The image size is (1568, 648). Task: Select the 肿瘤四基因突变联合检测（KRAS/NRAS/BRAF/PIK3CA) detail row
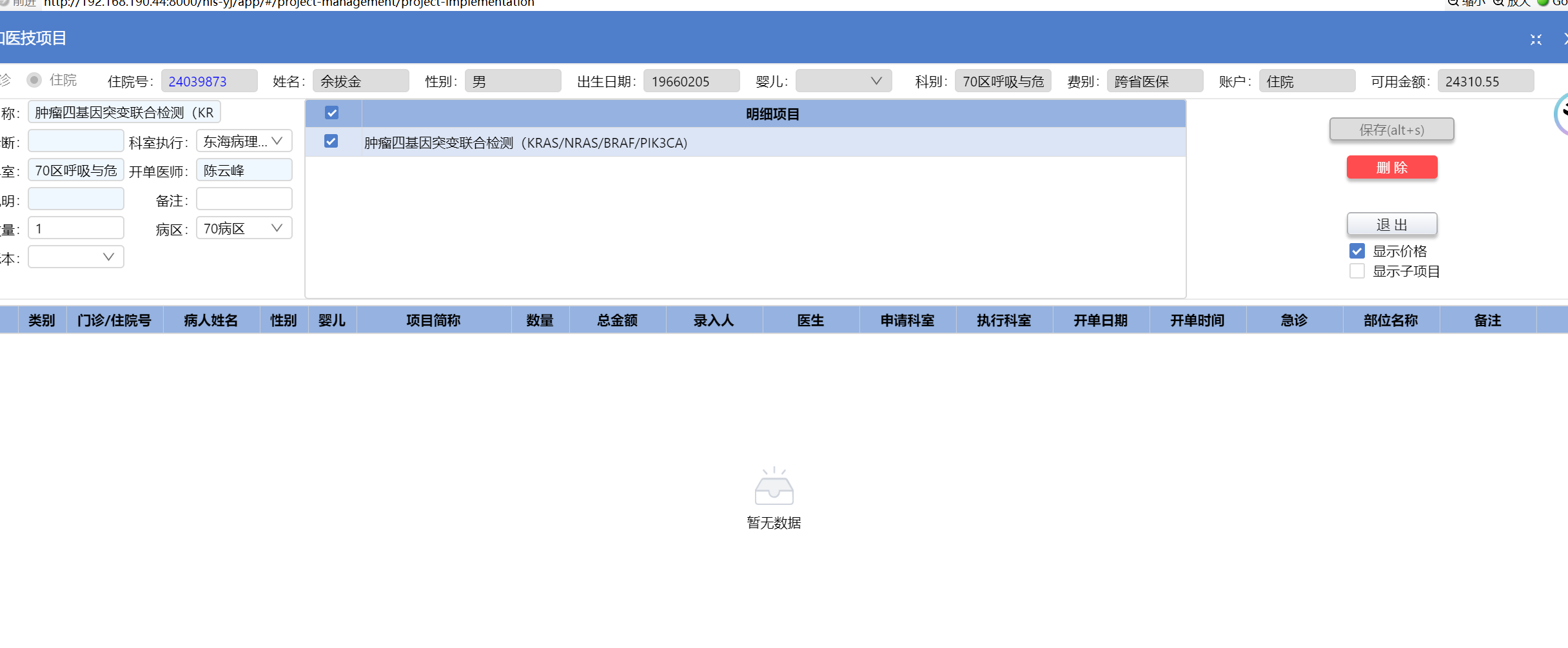click(x=745, y=142)
